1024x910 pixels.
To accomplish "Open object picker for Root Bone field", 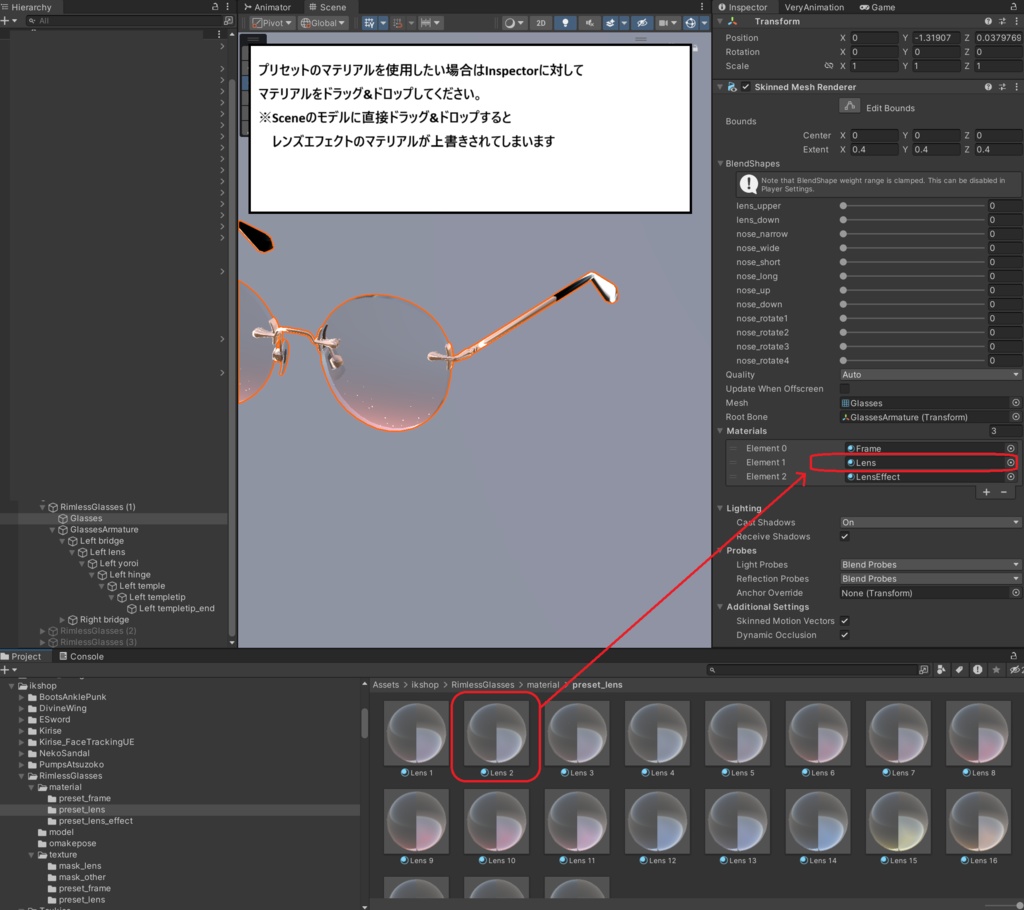I will pos(1016,417).
